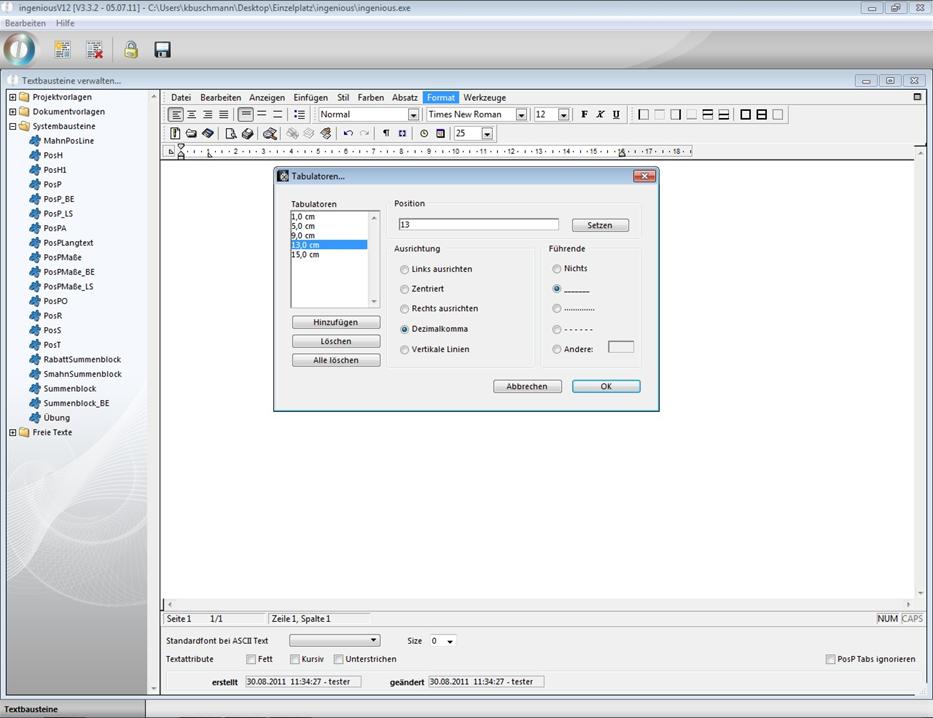Open the Werkzeuge menu
The image size is (933, 718).
pos(484,98)
